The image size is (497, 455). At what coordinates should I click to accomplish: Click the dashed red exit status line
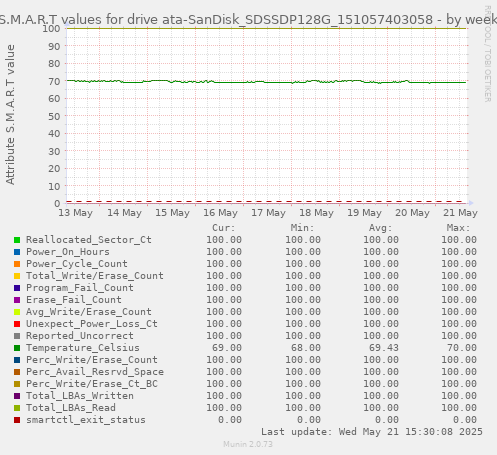265,201
